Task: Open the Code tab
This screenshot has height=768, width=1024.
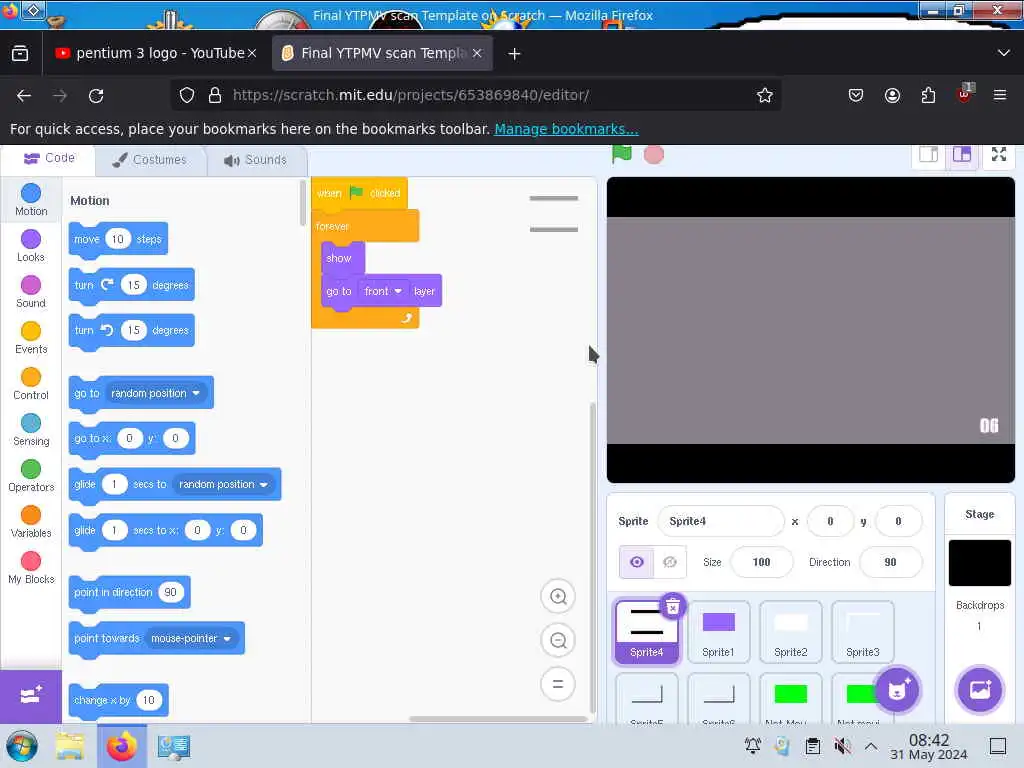Action: point(49,159)
